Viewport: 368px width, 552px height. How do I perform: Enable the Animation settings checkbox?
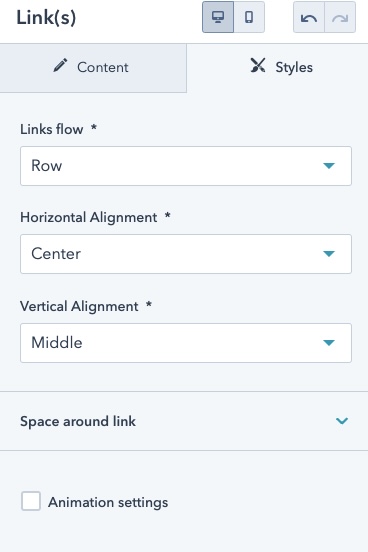(31, 501)
